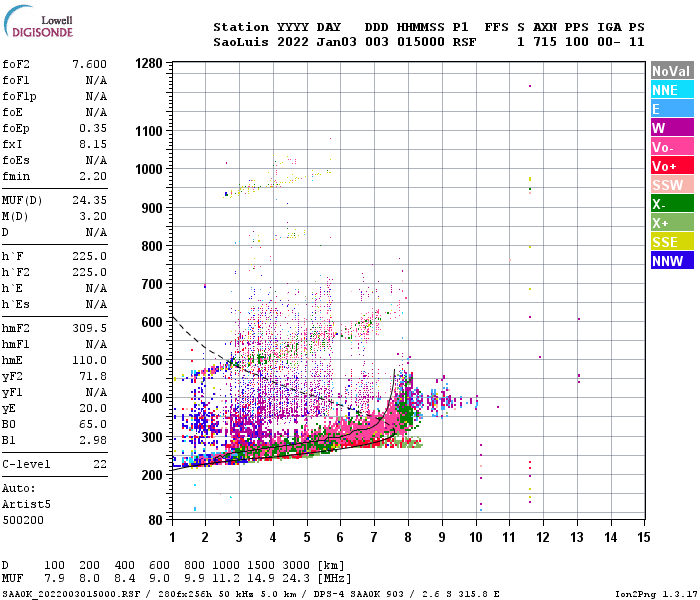Click the 80 km axis label
The width and height of the screenshot is (700, 600).
(155, 520)
